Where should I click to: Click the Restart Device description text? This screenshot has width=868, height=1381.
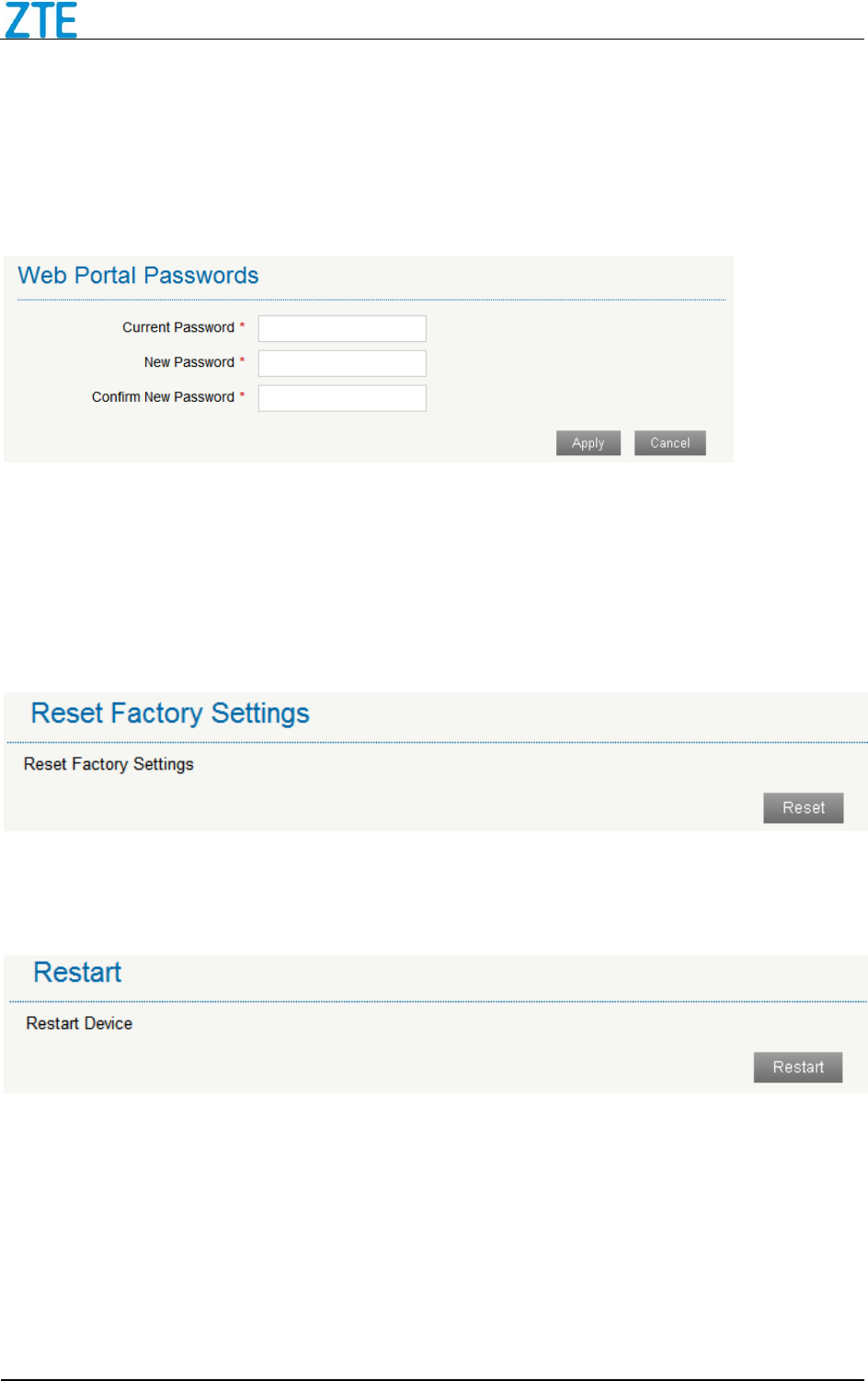pyautogui.click(x=79, y=1023)
